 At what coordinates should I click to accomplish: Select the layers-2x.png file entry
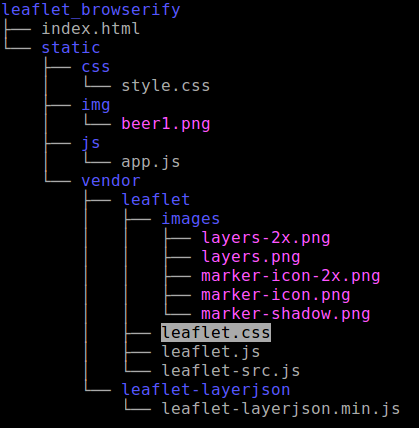pyautogui.click(x=266, y=238)
